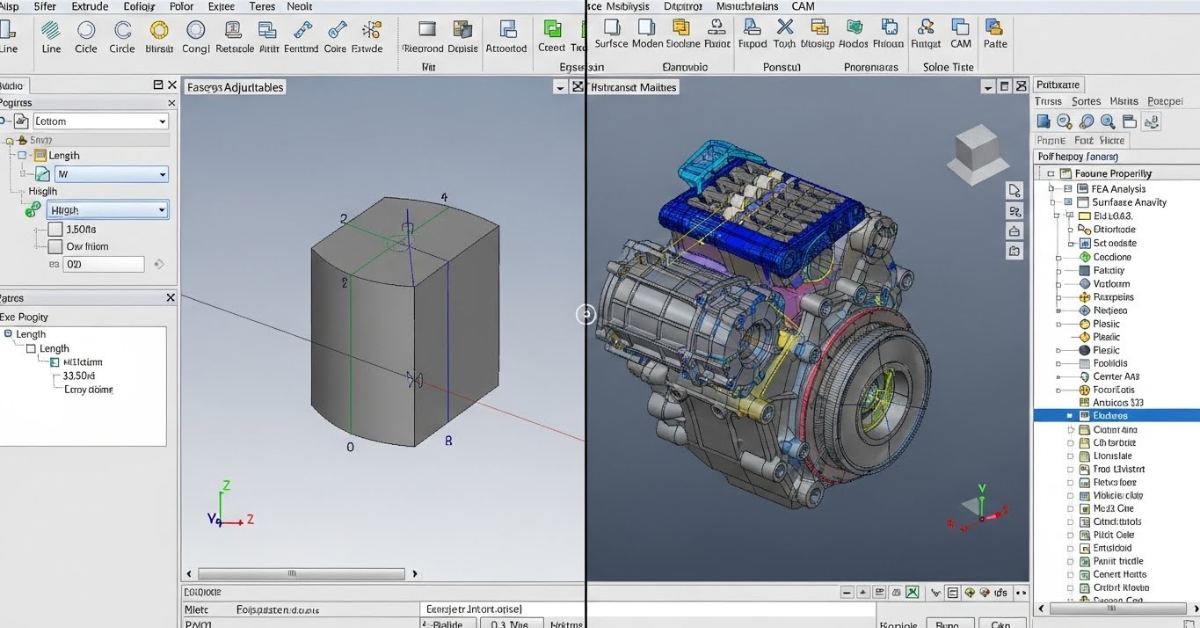Select the Cicle sketch tool
The image size is (1200, 628).
(86, 32)
